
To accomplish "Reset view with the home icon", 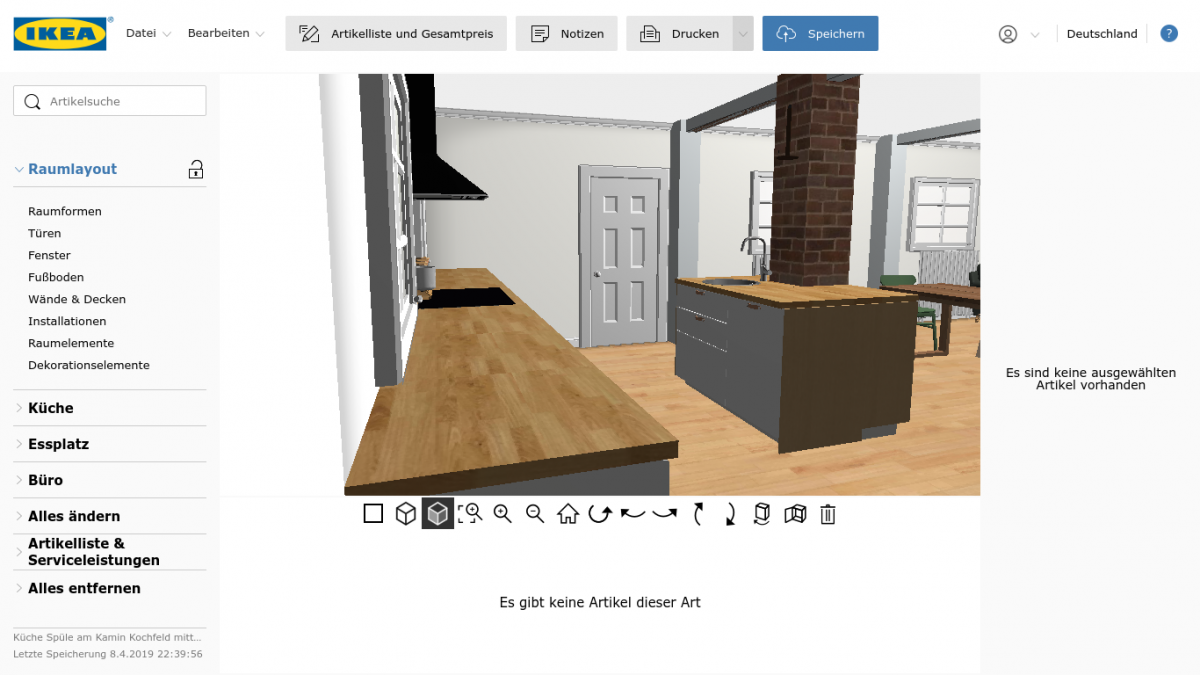I will (x=568, y=514).
